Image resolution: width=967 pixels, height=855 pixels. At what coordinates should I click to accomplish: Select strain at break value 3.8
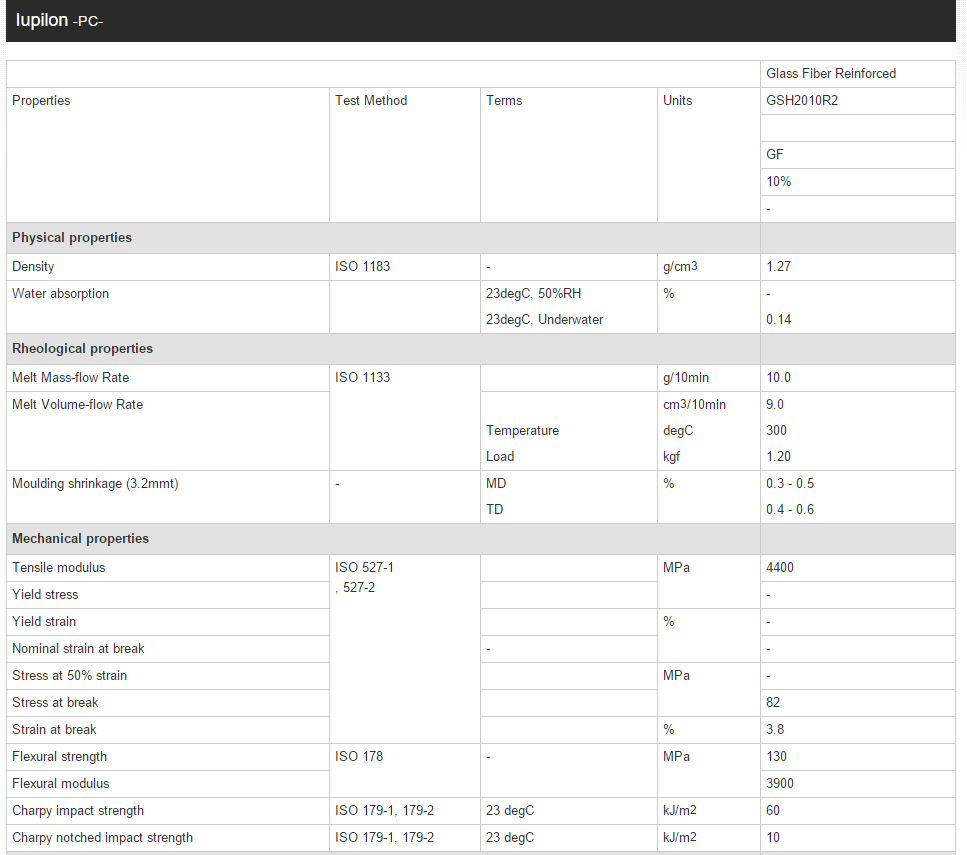coord(775,730)
